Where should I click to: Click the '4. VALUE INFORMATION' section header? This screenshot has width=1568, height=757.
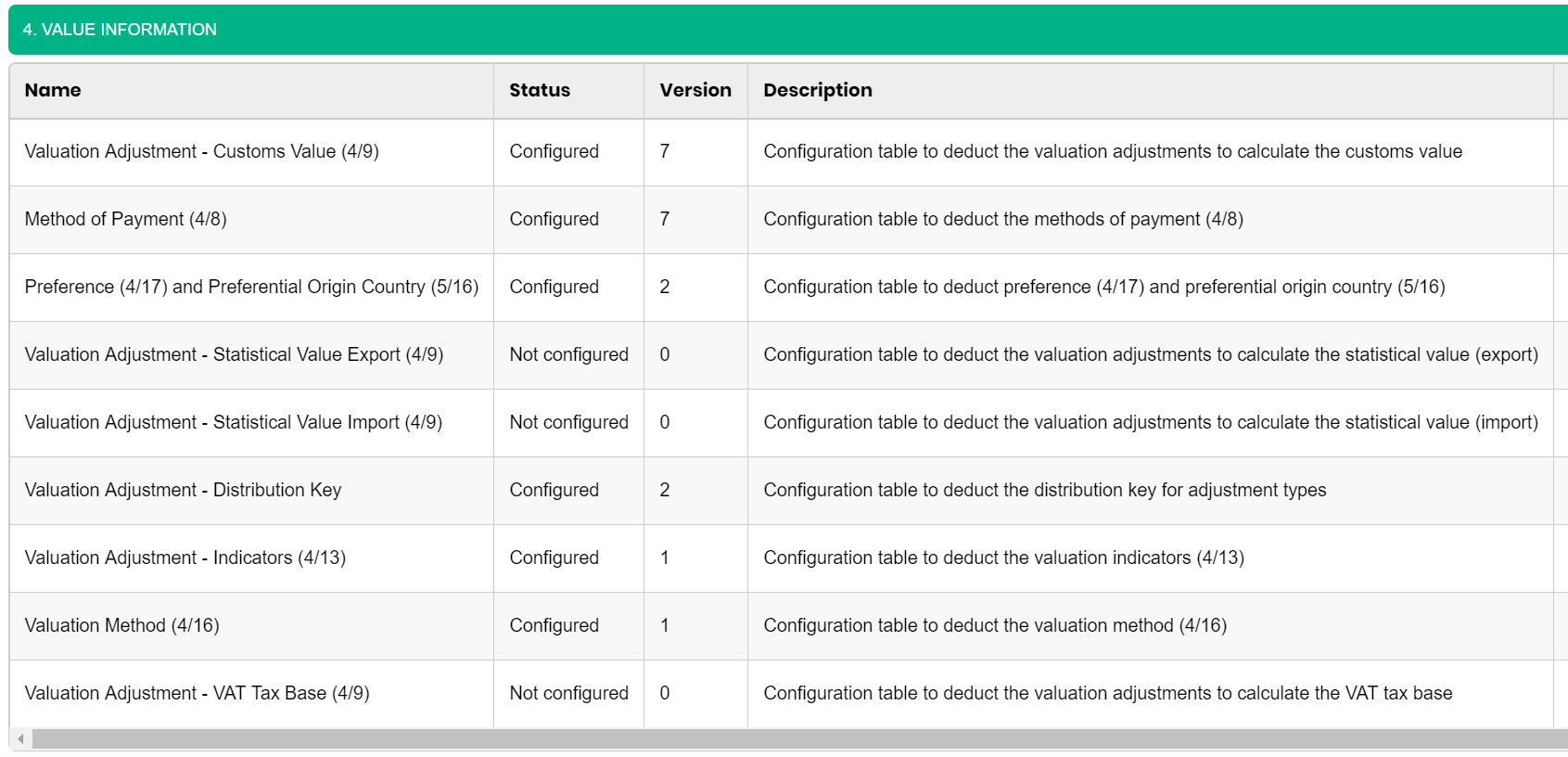(x=788, y=30)
